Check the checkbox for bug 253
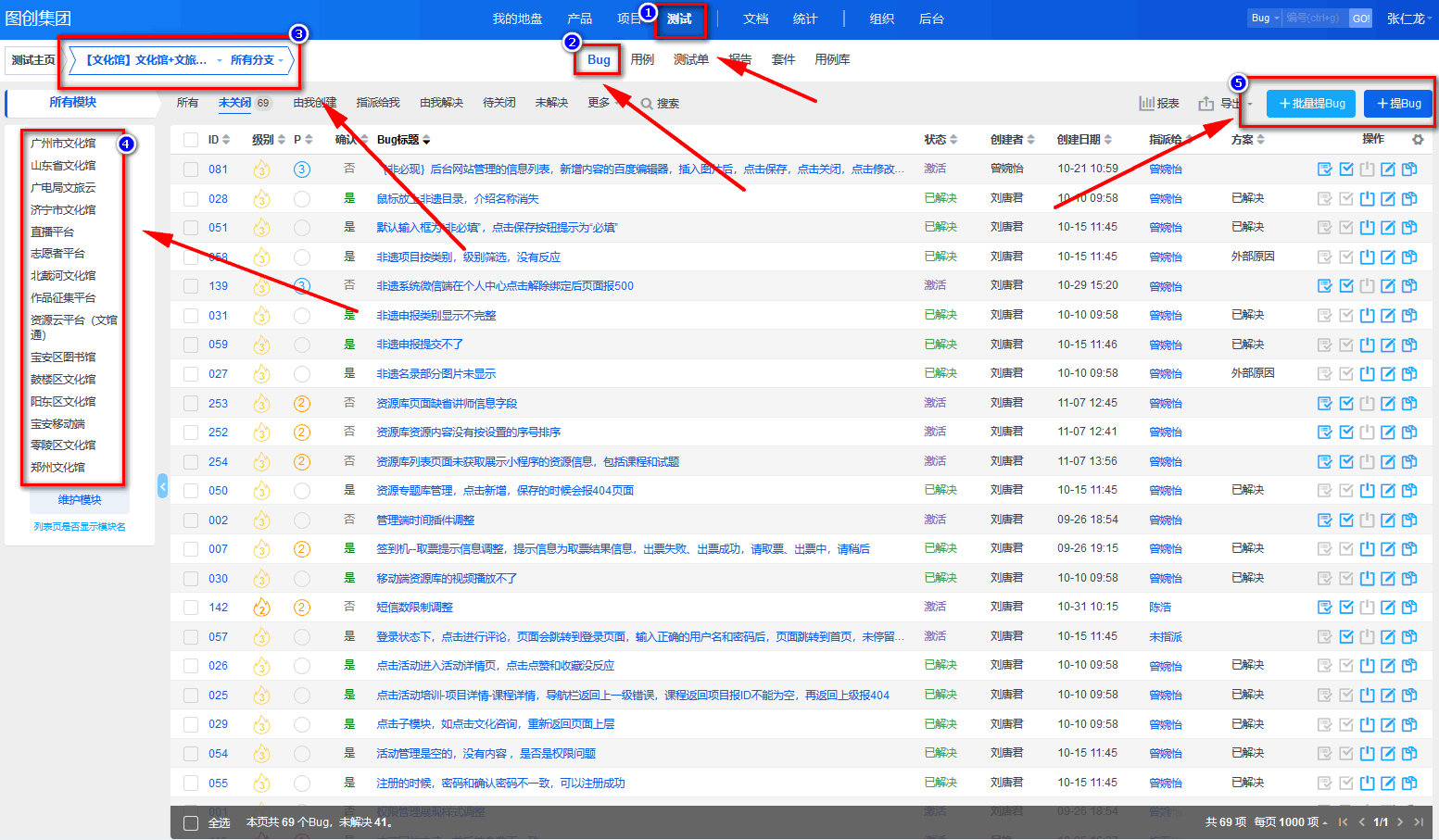 point(191,403)
